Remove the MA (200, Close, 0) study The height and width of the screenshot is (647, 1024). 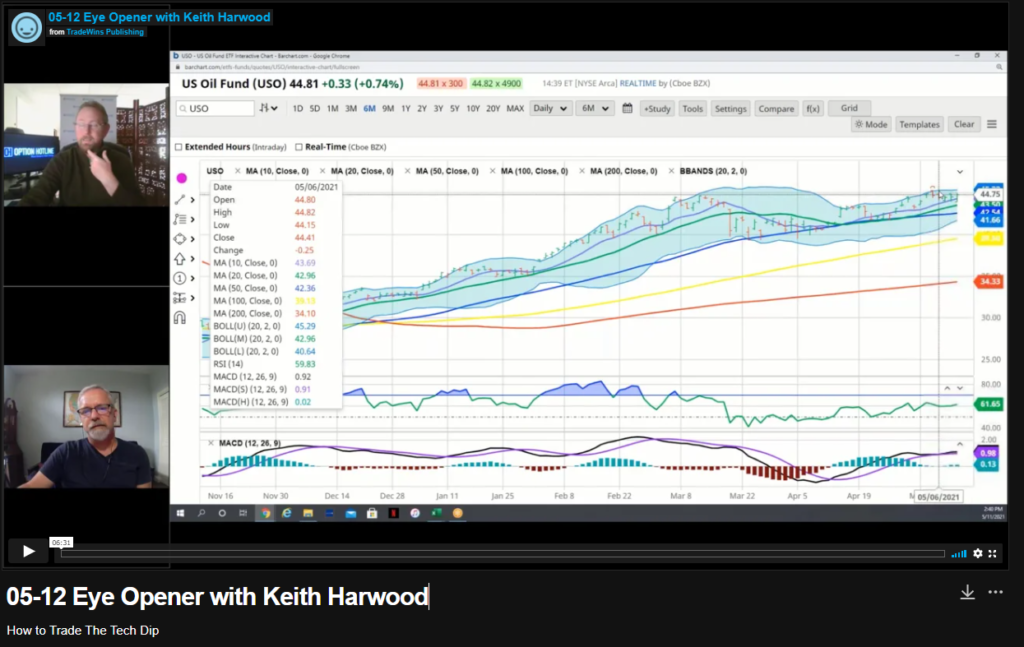tap(581, 171)
